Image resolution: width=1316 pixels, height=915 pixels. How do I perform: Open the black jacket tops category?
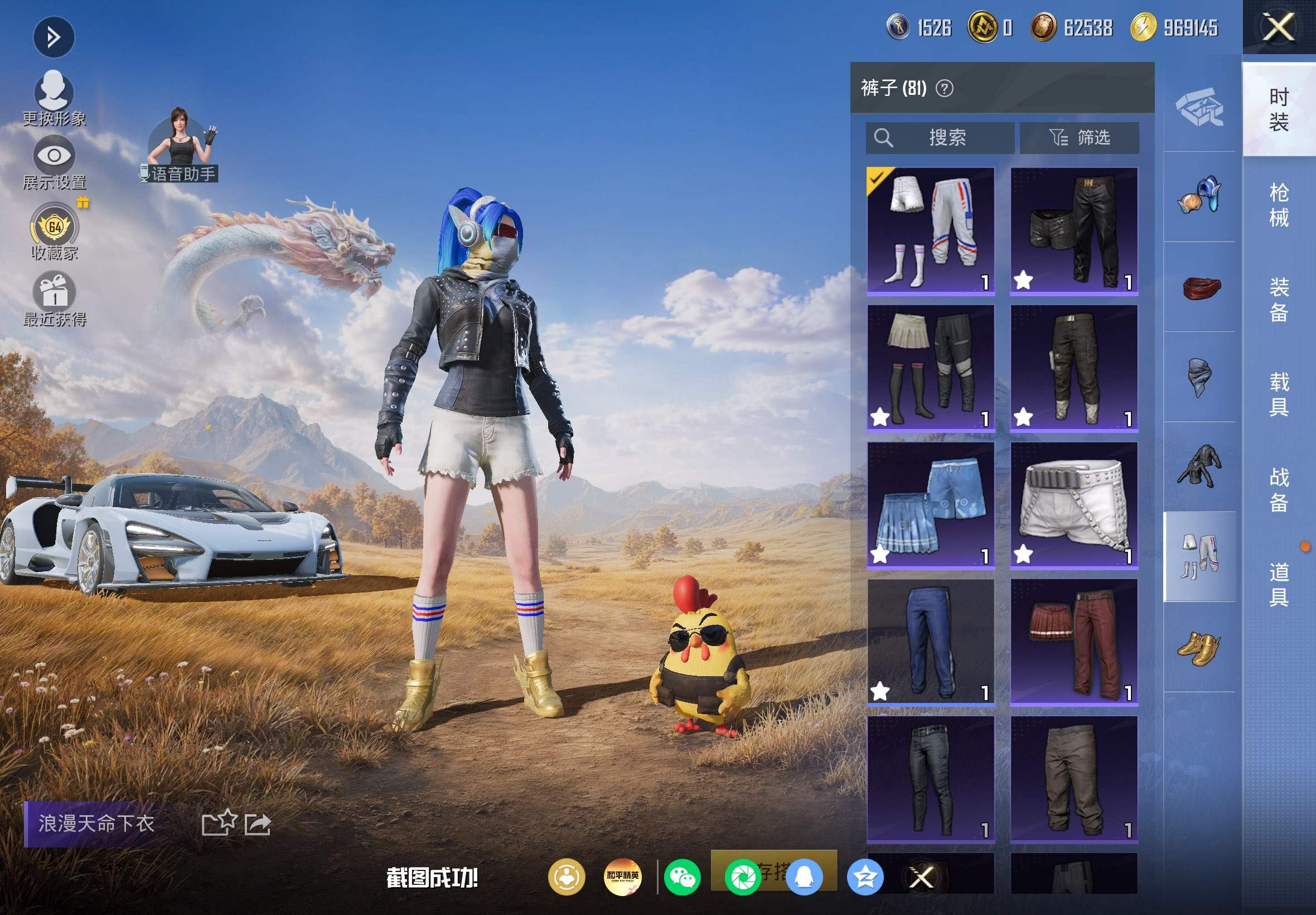tap(1199, 466)
